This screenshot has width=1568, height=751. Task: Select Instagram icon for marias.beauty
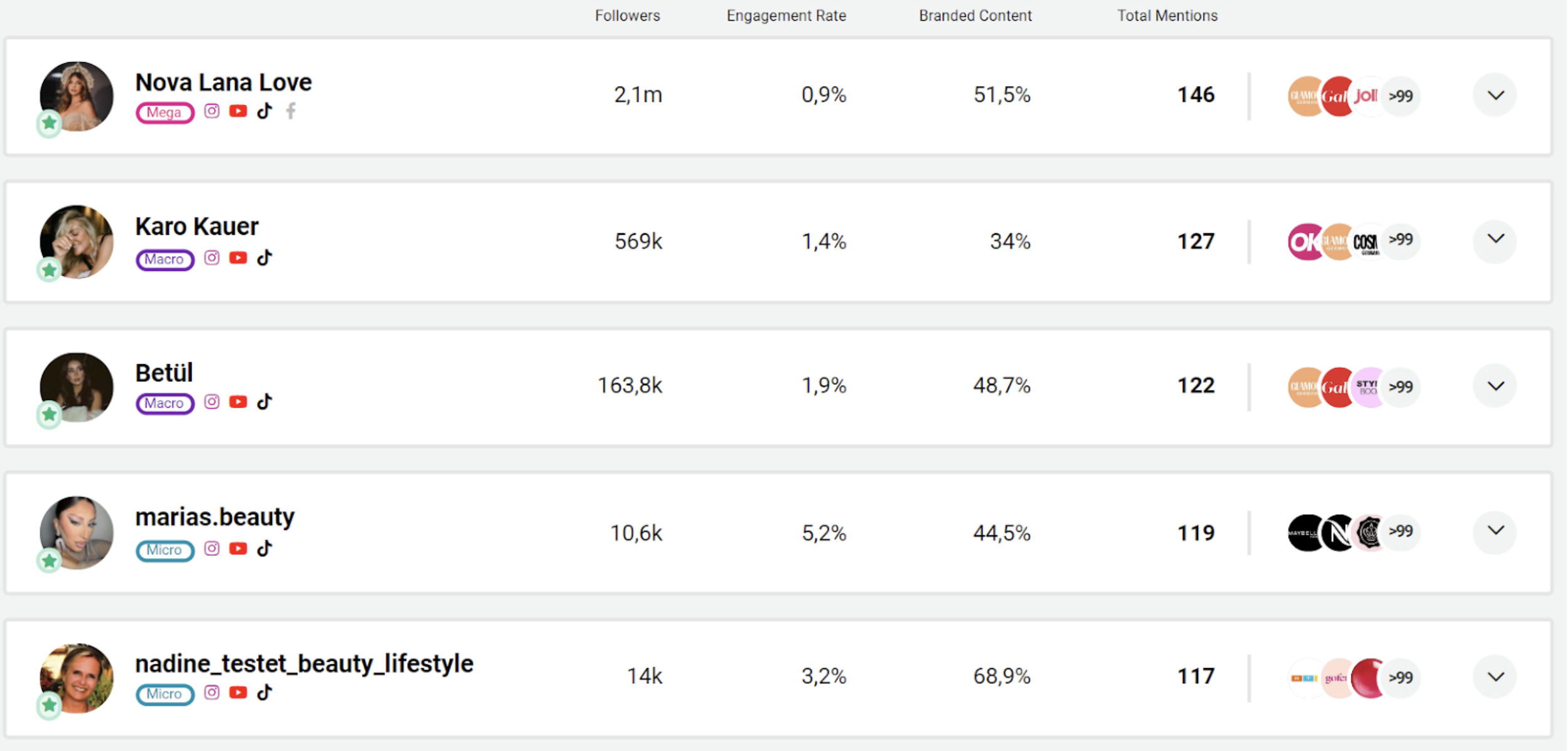[x=212, y=548]
